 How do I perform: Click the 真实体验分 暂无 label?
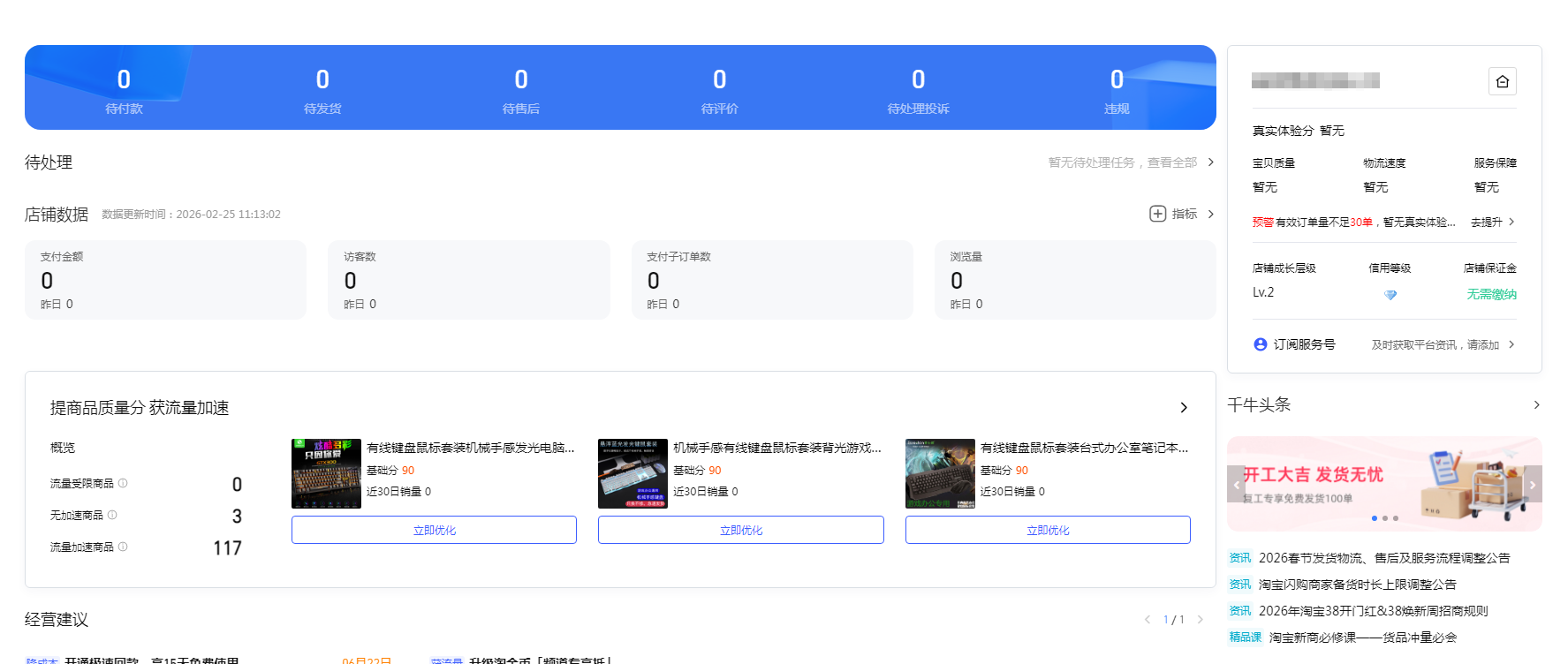1298,131
